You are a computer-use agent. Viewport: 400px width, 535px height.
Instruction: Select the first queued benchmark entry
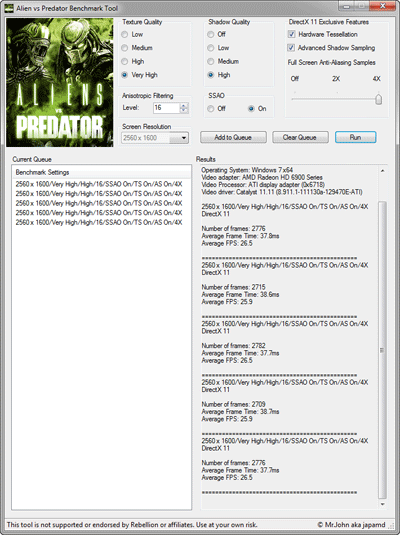(99, 184)
